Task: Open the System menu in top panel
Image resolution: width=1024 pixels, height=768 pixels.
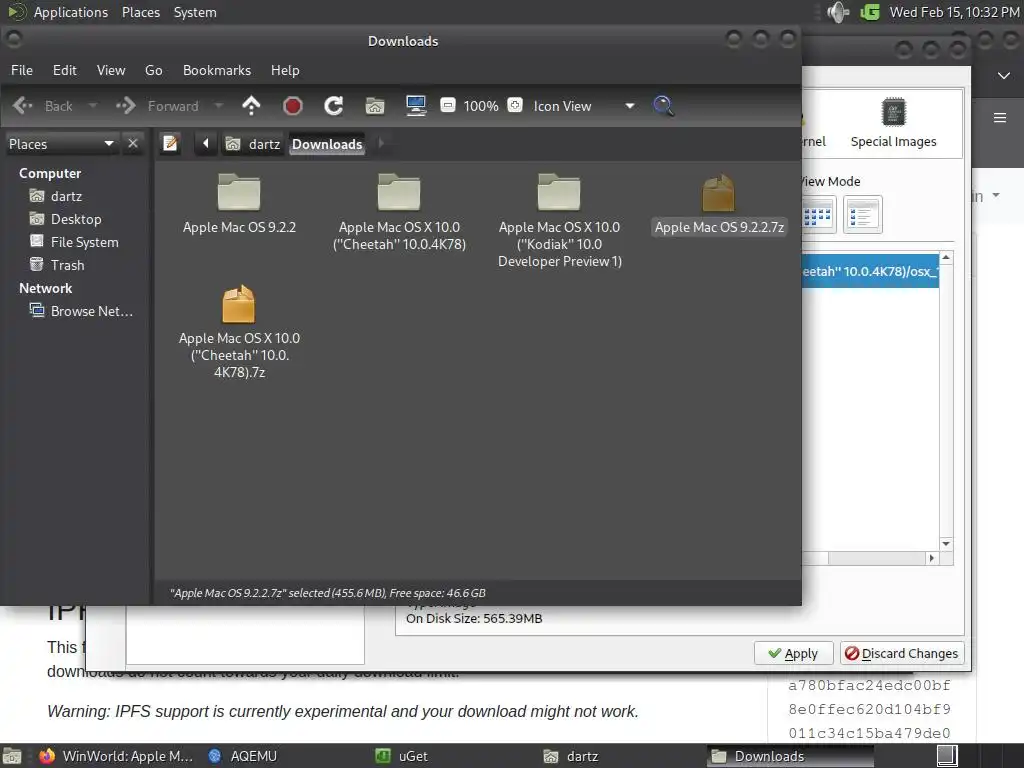Action: coord(195,12)
